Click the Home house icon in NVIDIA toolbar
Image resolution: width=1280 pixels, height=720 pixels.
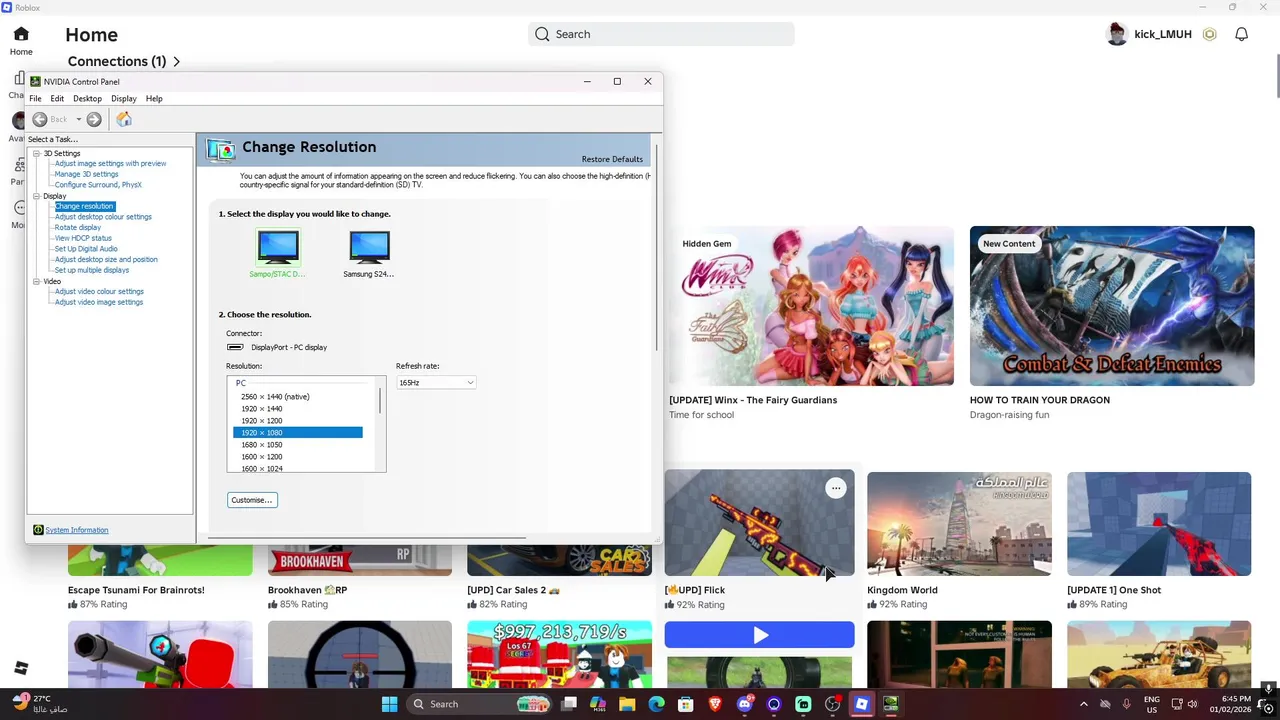[124, 119]
